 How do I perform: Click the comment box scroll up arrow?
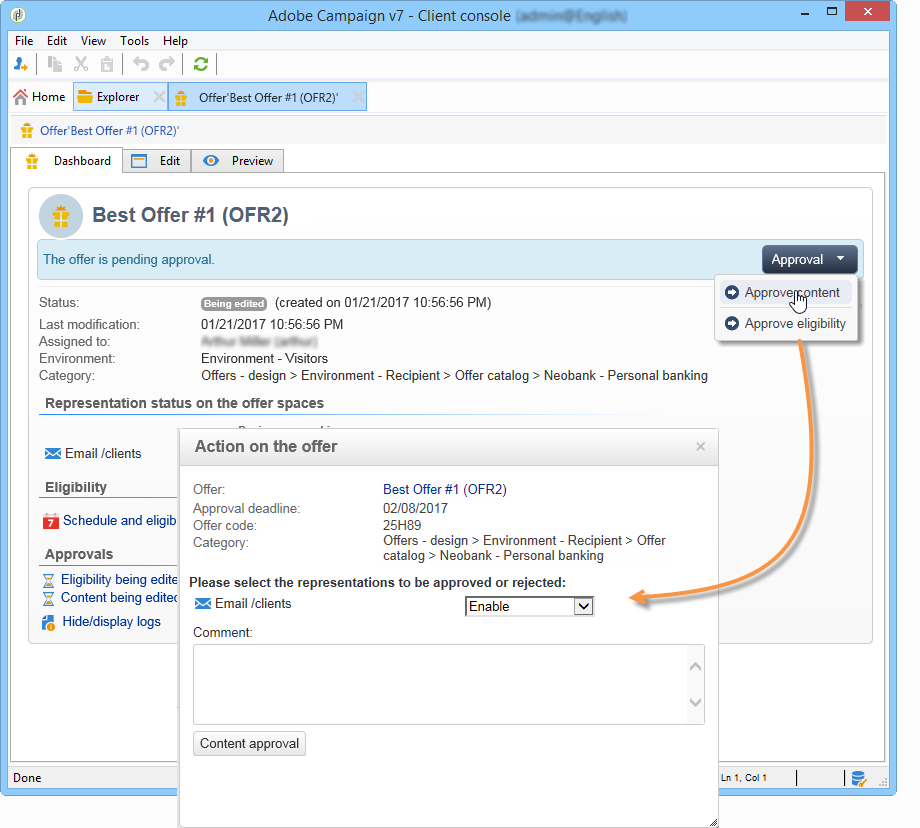pos(695,667)
